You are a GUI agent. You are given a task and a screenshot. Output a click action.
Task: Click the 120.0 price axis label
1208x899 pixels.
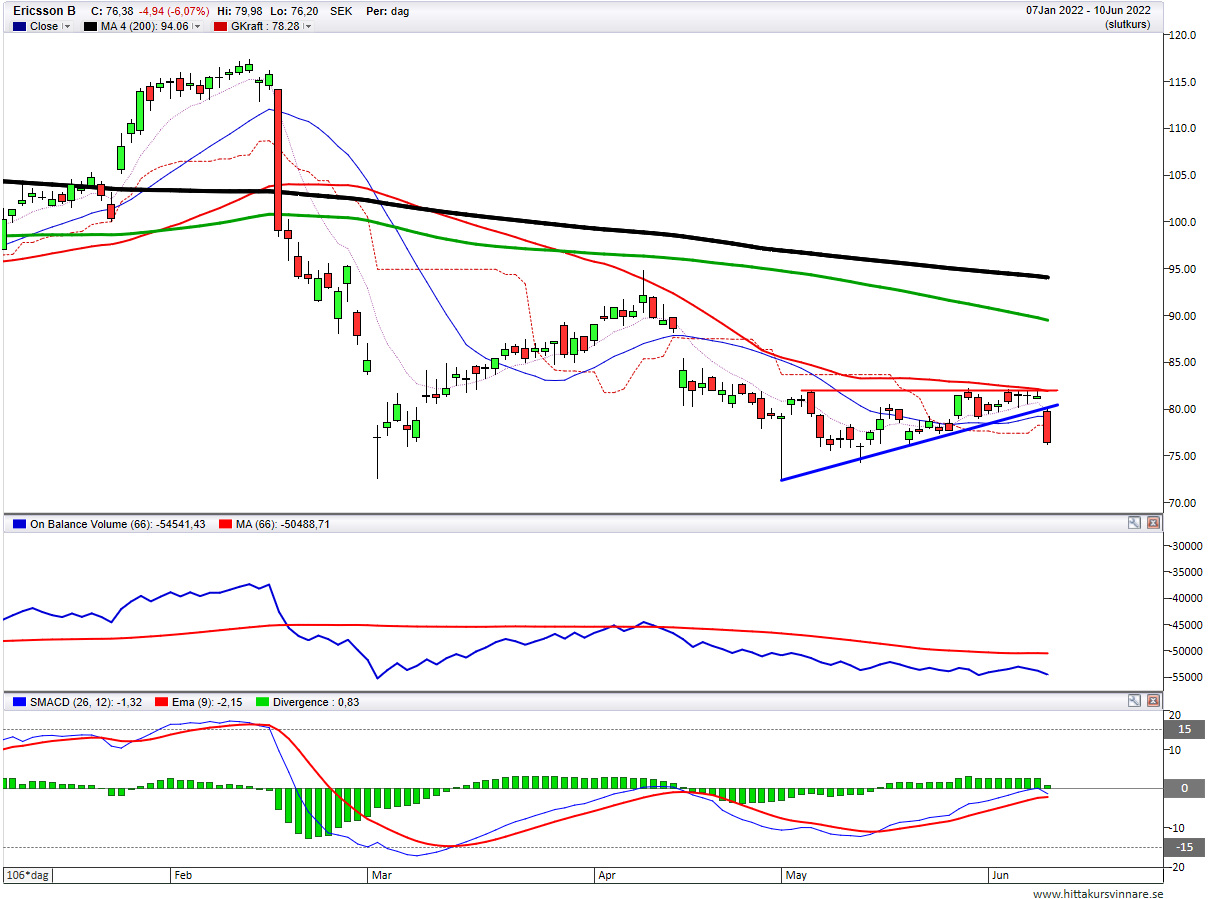[x=1183, y=35]
